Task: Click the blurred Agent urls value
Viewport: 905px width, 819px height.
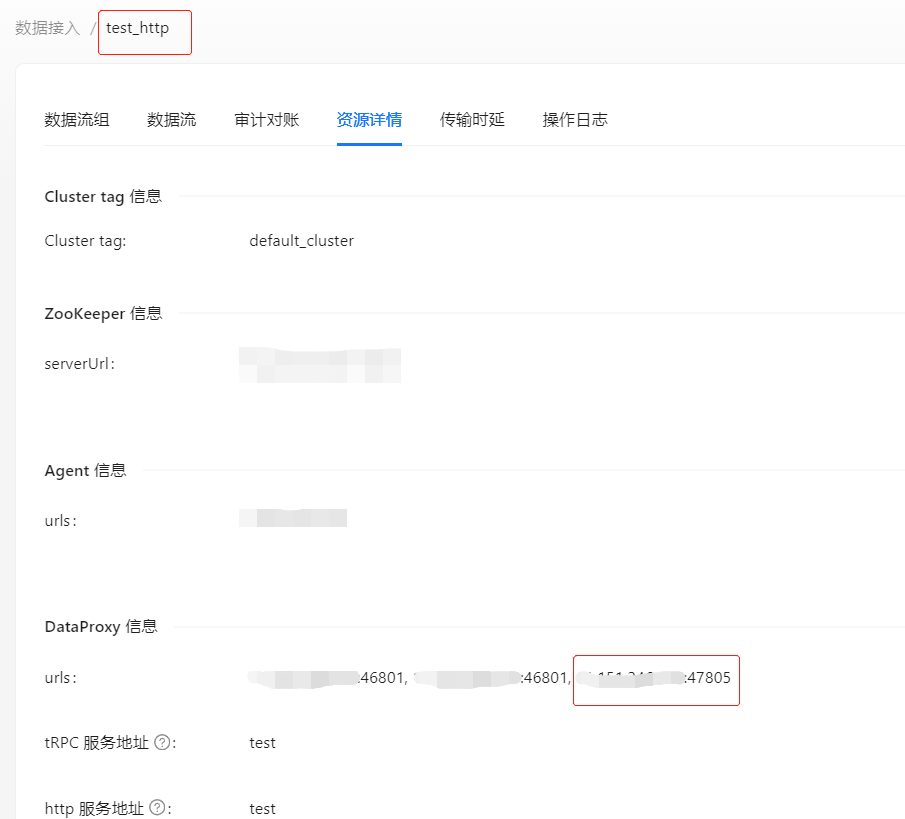Action: (293, 518)
